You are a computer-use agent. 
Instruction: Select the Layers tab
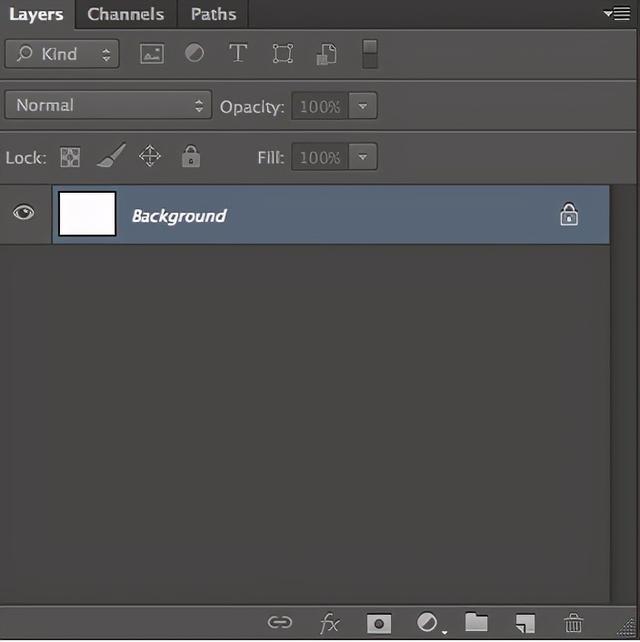36,14
